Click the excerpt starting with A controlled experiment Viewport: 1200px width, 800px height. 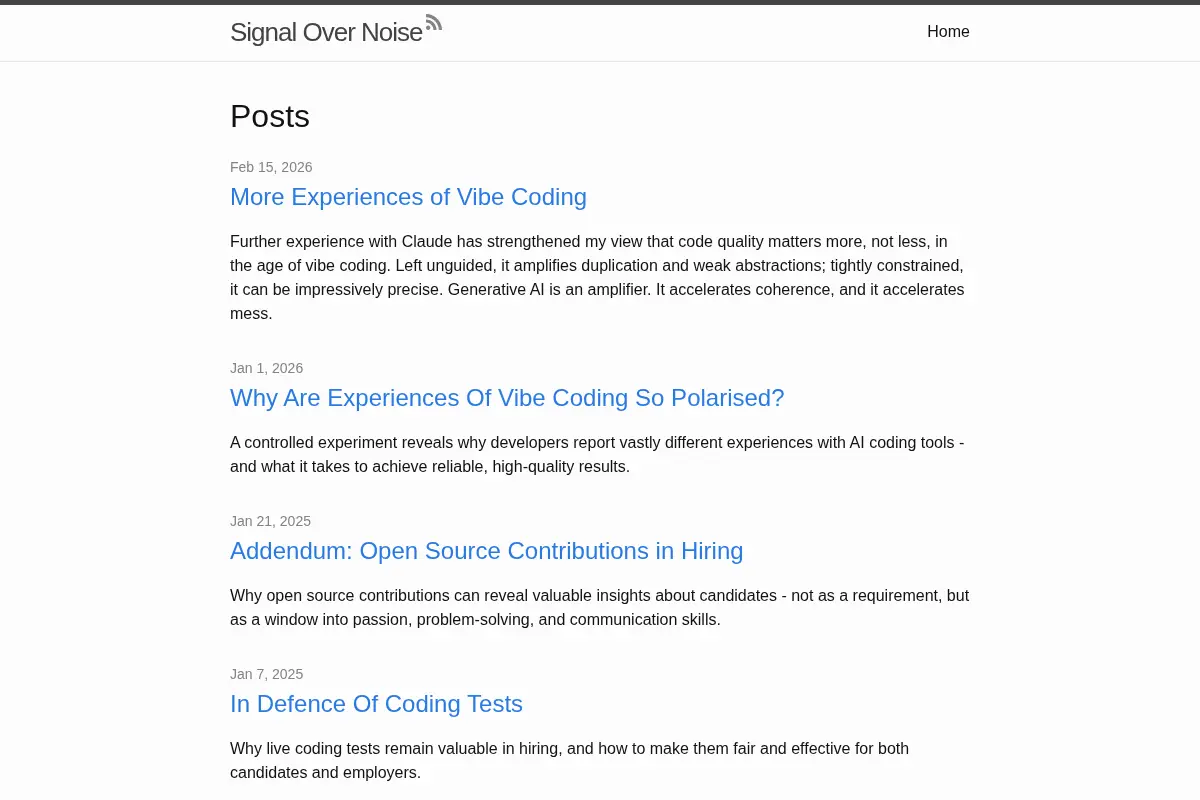tap(597, 455)
